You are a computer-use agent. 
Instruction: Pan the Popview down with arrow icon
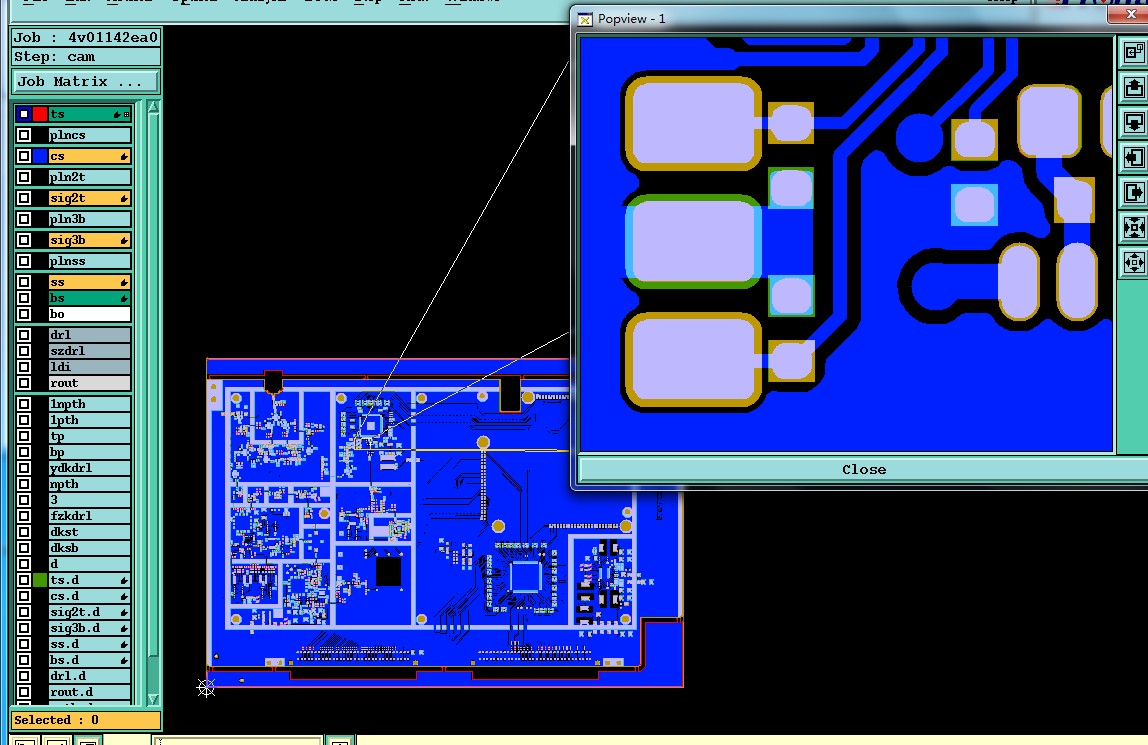[x=1133, y=122]
